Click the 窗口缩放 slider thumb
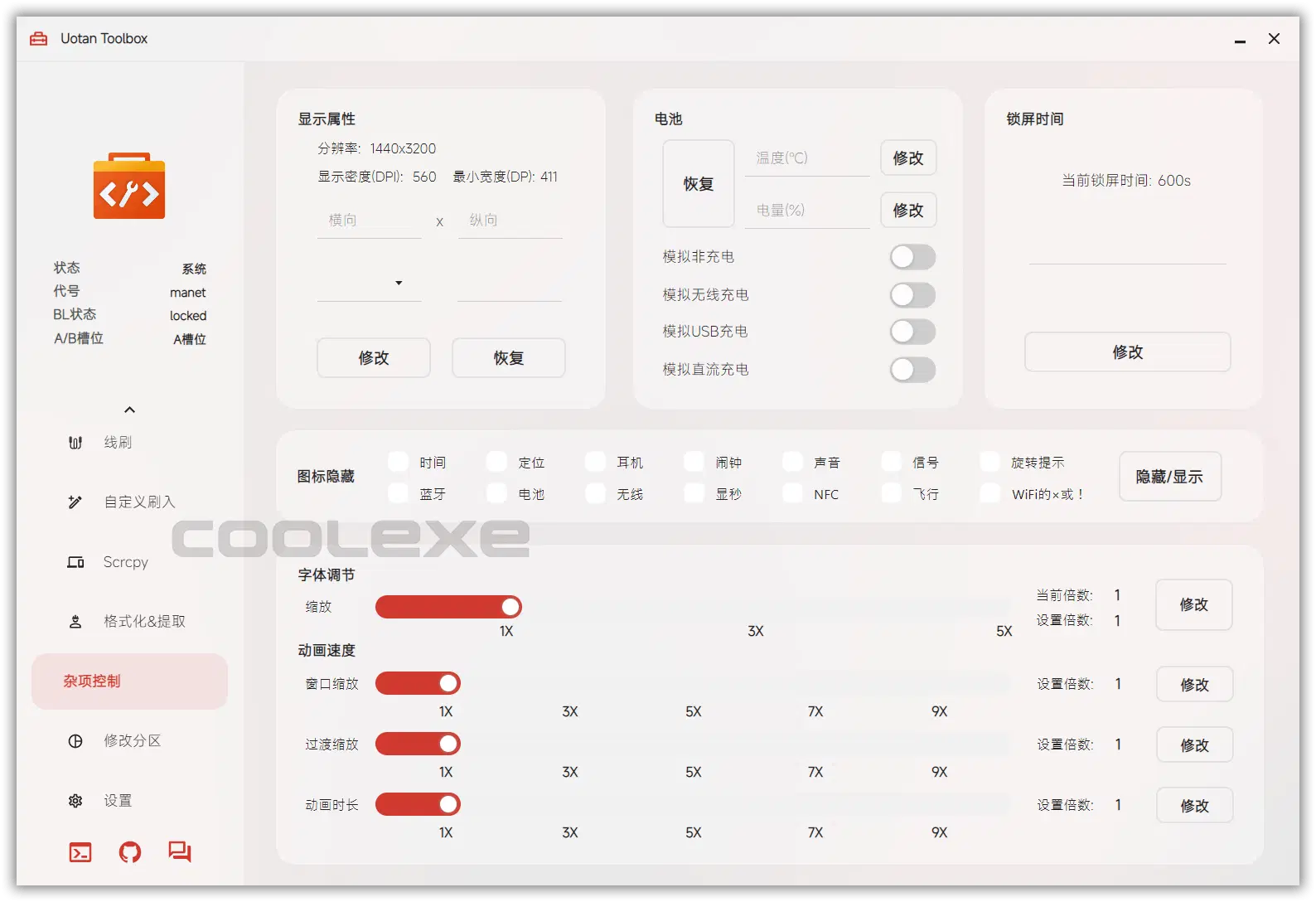The width and height of the screenshot is (1316, 902). tap(448, 683)
